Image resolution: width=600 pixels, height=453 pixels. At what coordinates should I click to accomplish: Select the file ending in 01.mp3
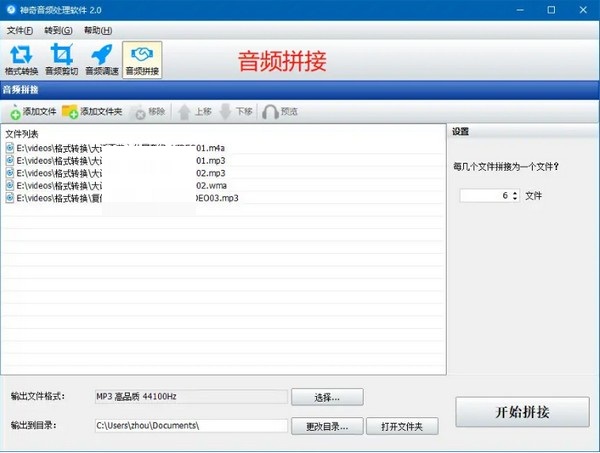[224, 160]
